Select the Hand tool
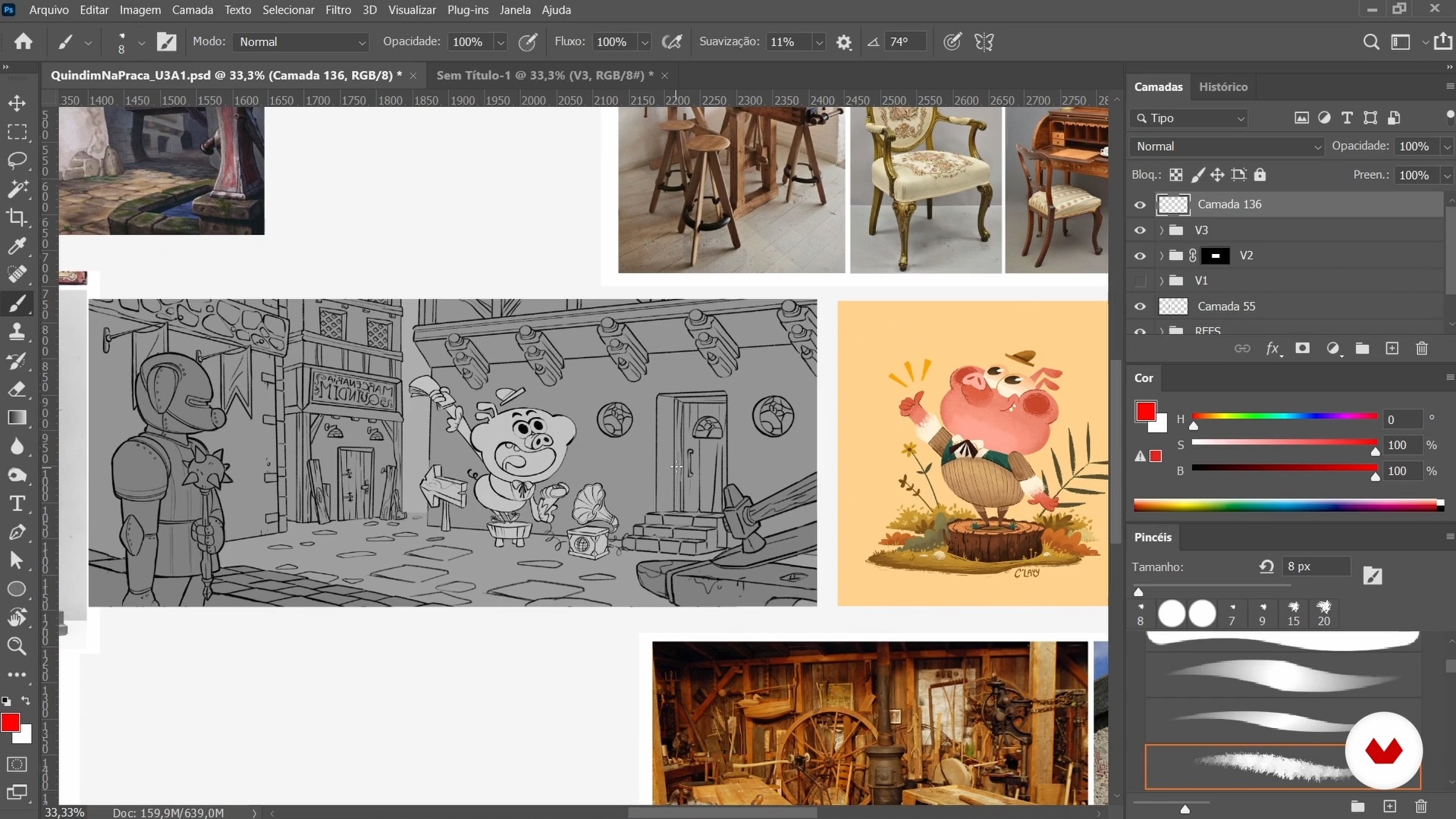The image size is (1456, 819). pos(17,617)
